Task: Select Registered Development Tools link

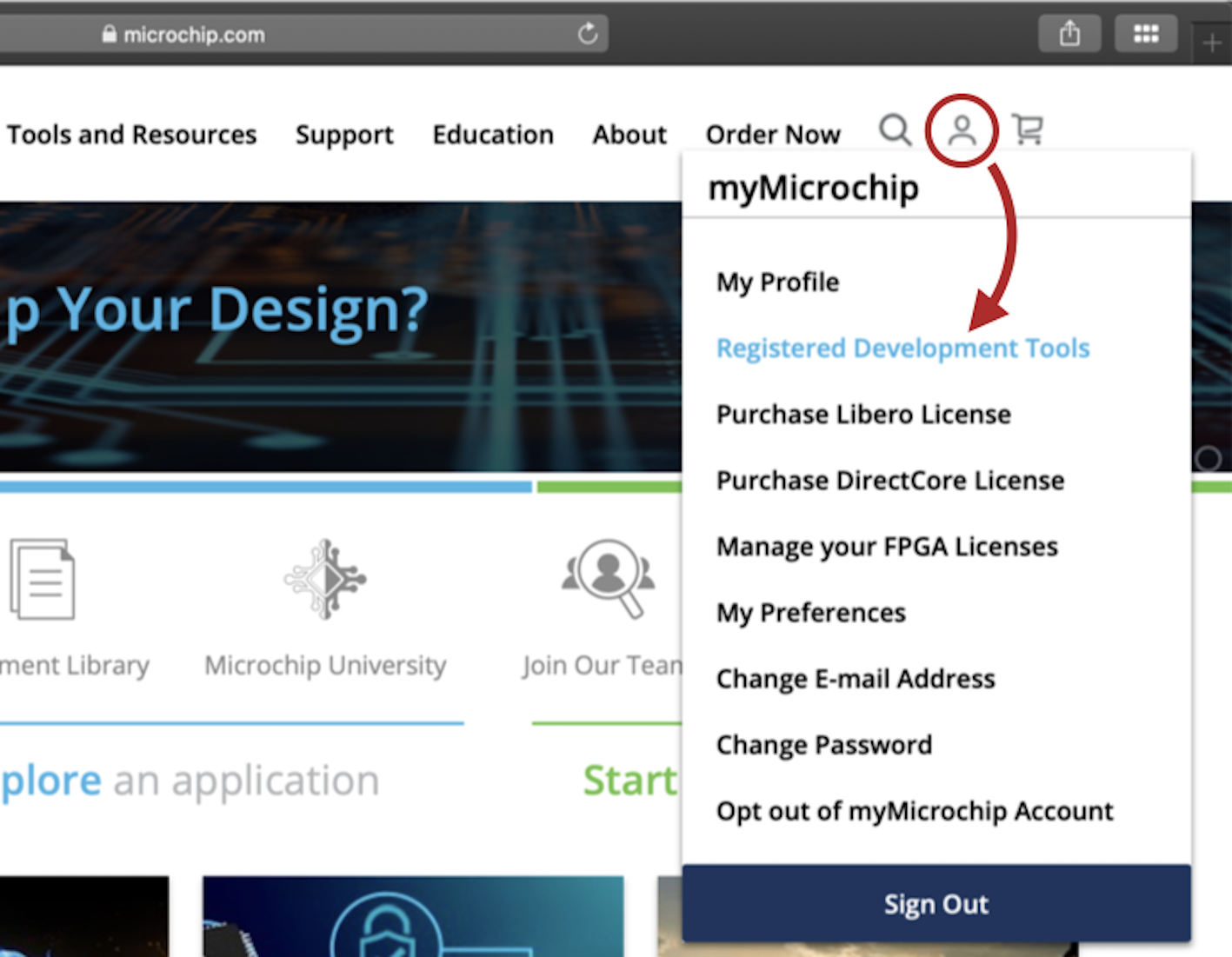Action: [902, 349]
